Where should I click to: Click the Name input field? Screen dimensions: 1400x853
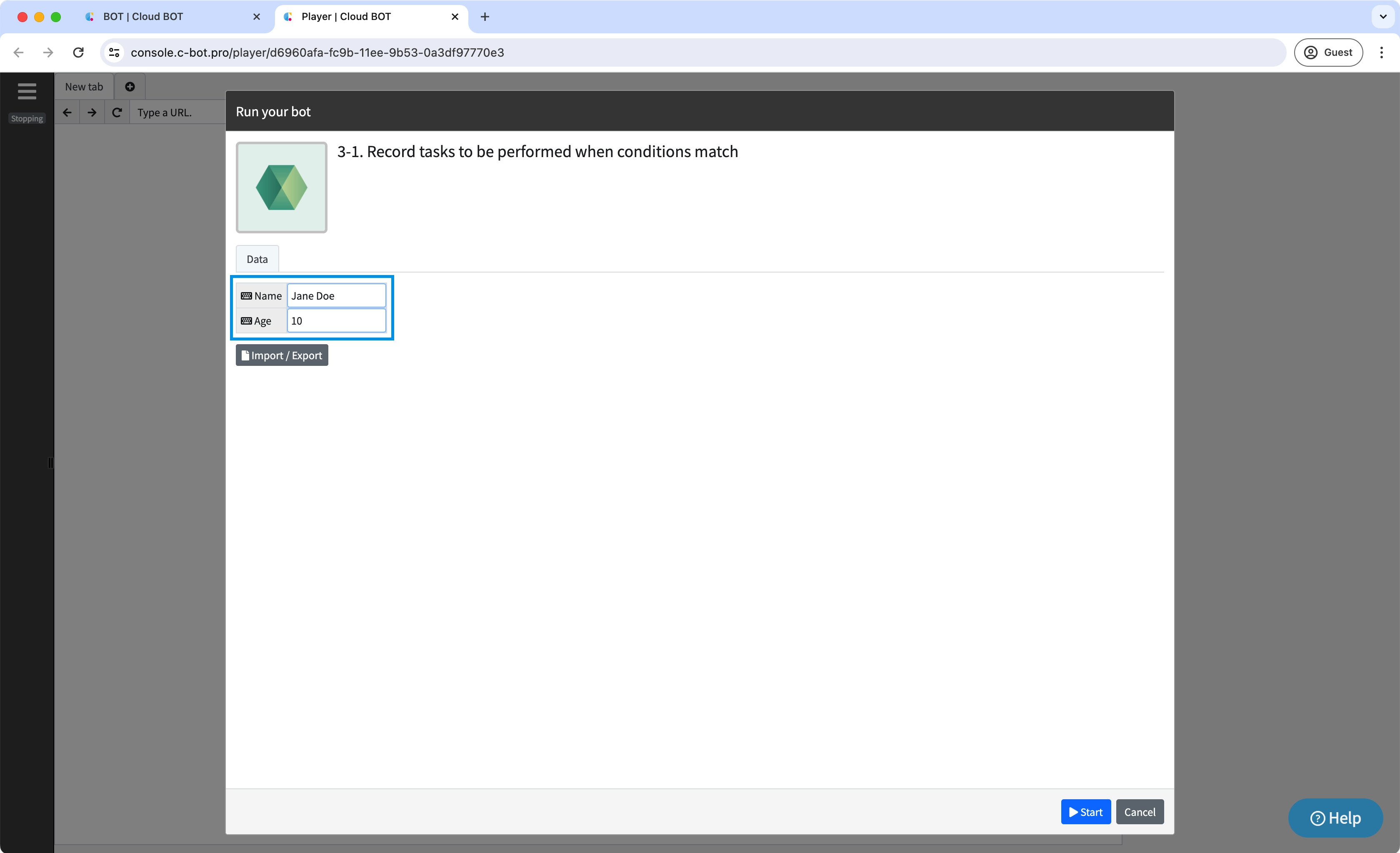[x=336, y=295]
